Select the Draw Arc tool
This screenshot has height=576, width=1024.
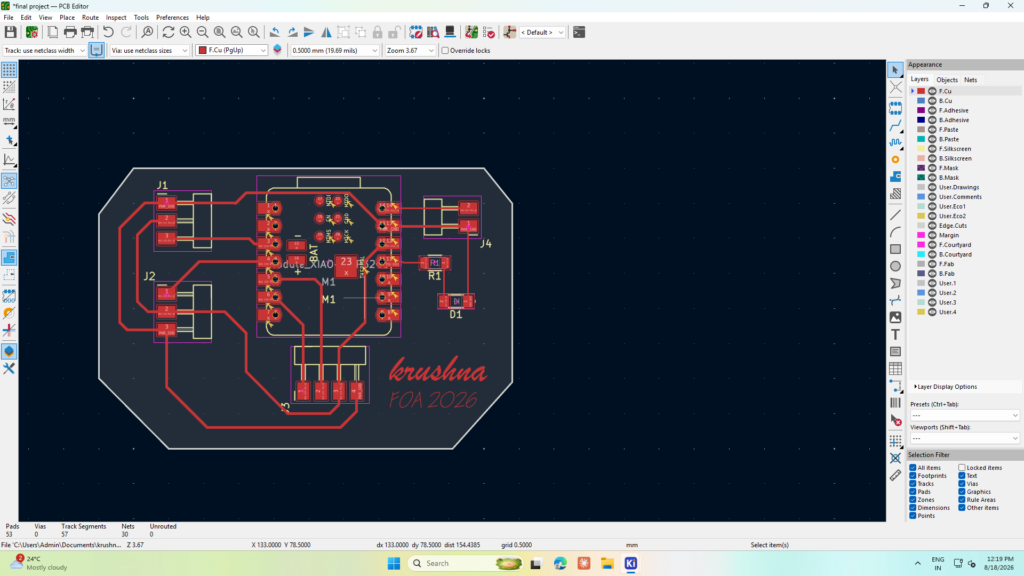pyautogui.click(x=895, y=232)
